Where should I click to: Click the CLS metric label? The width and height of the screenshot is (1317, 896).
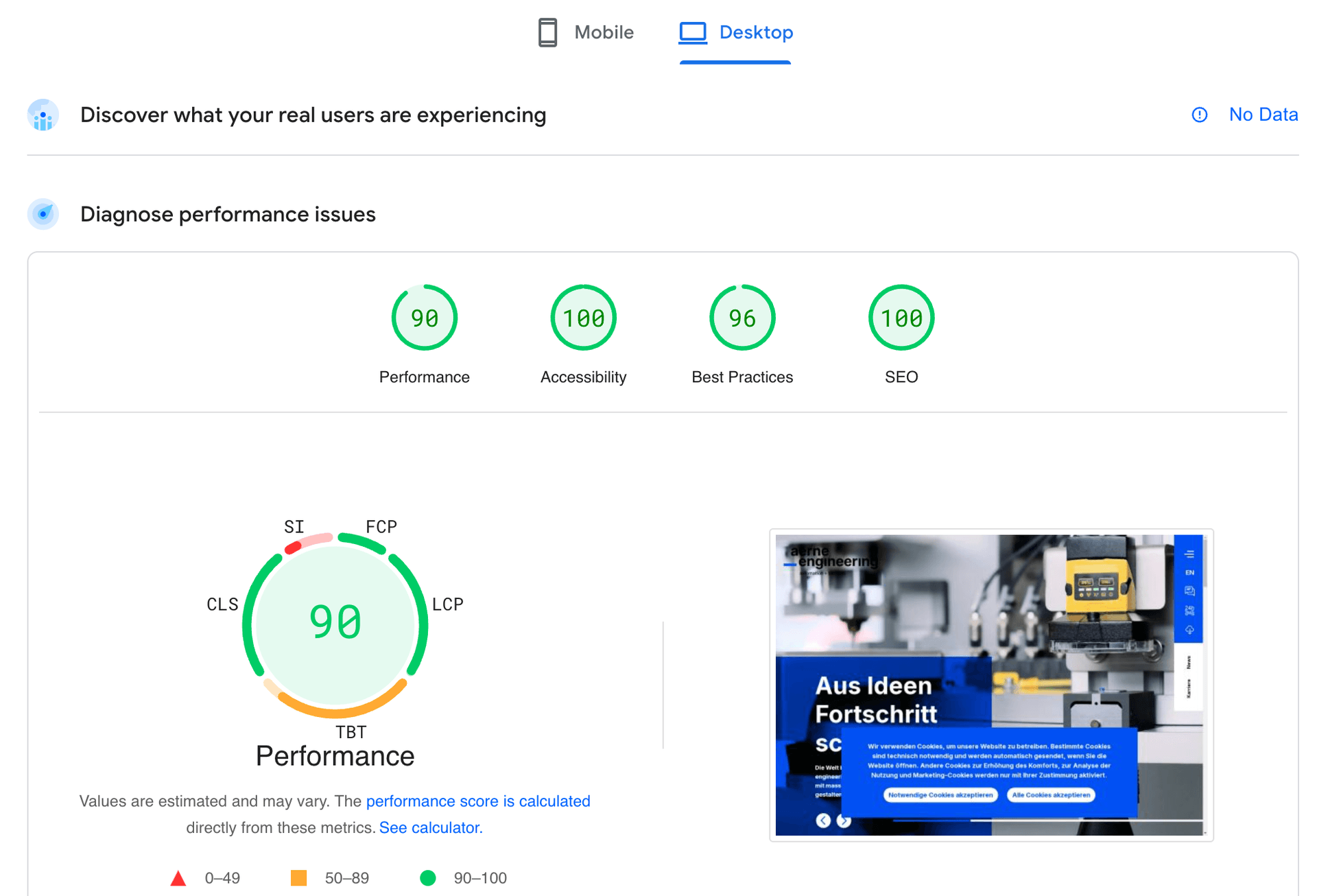point(222,604)
